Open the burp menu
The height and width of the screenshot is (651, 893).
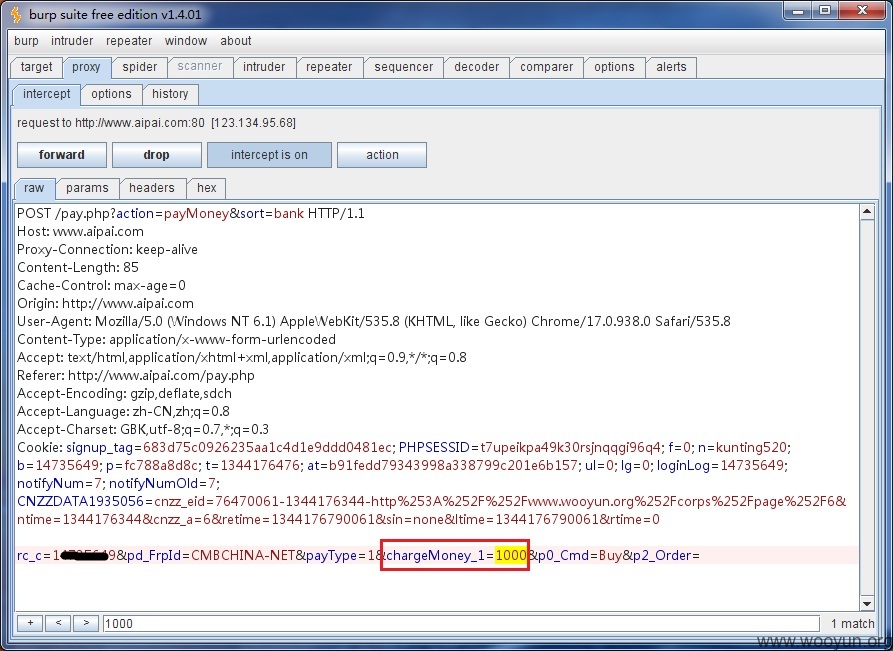tap(26, 41)
